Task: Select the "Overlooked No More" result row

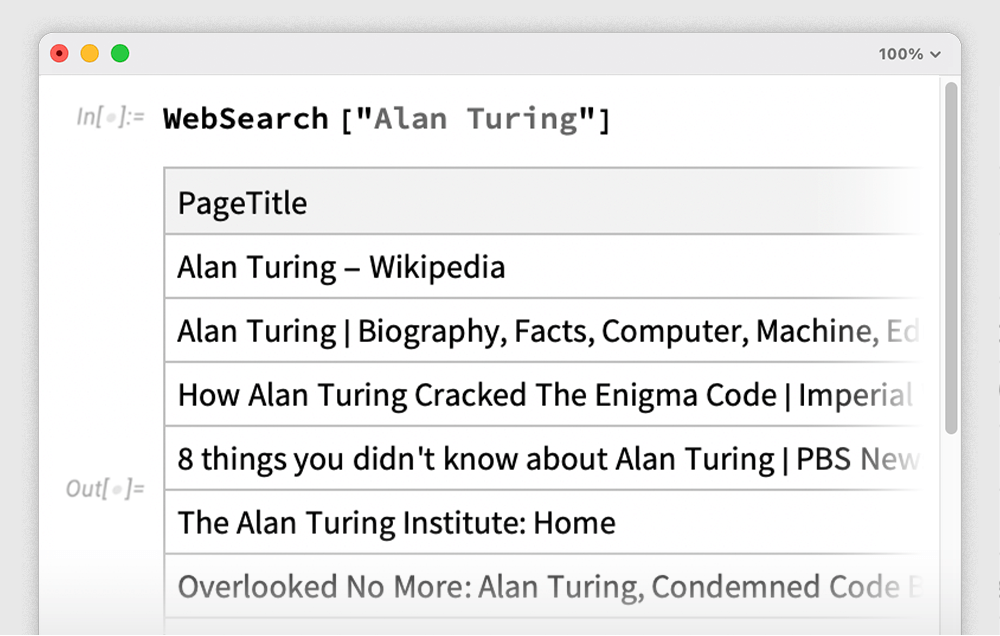Action: 540,586
